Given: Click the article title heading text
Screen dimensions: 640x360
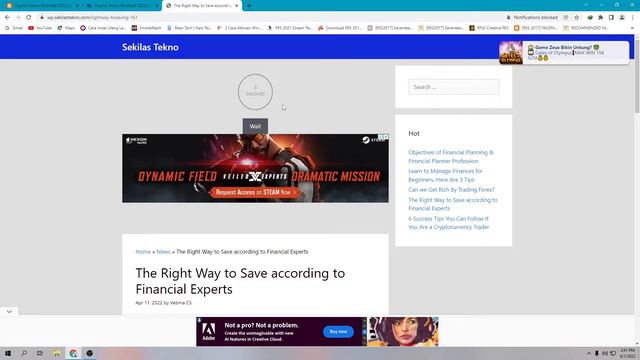Looking at the screenshot, I should click(x=240, y=281).
